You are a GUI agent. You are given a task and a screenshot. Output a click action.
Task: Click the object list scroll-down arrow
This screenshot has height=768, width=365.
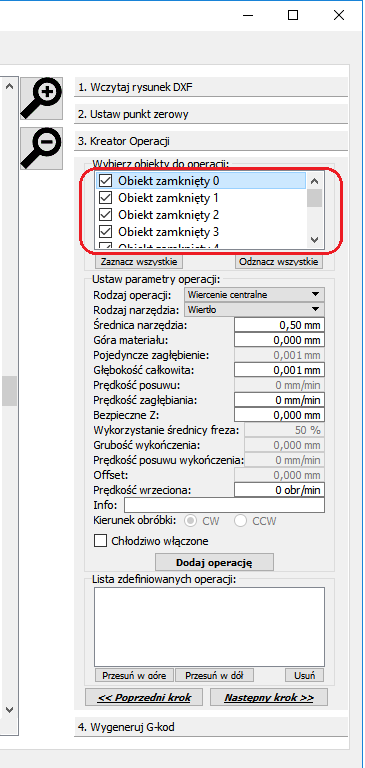point(315,240)
